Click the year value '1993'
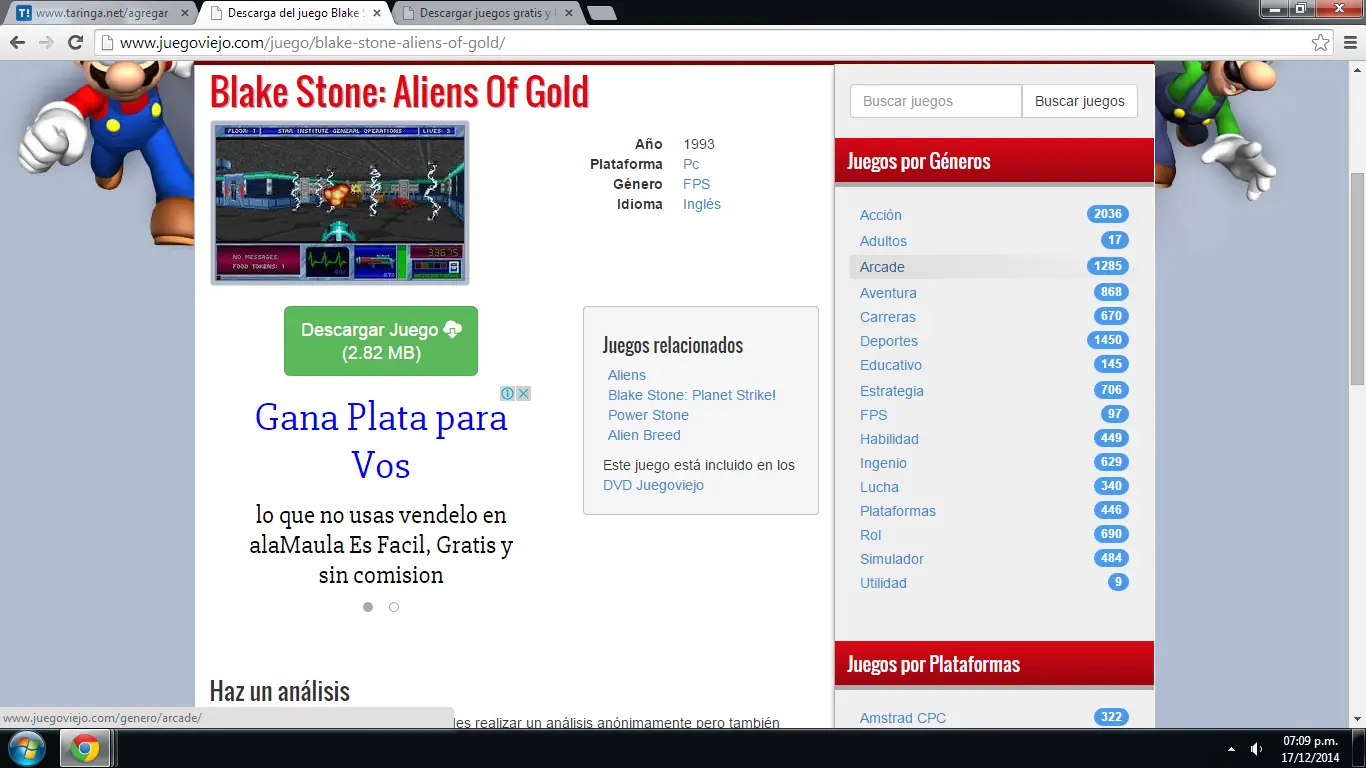The height and width of the screenshot is (768, 1366). pos(699,144)
